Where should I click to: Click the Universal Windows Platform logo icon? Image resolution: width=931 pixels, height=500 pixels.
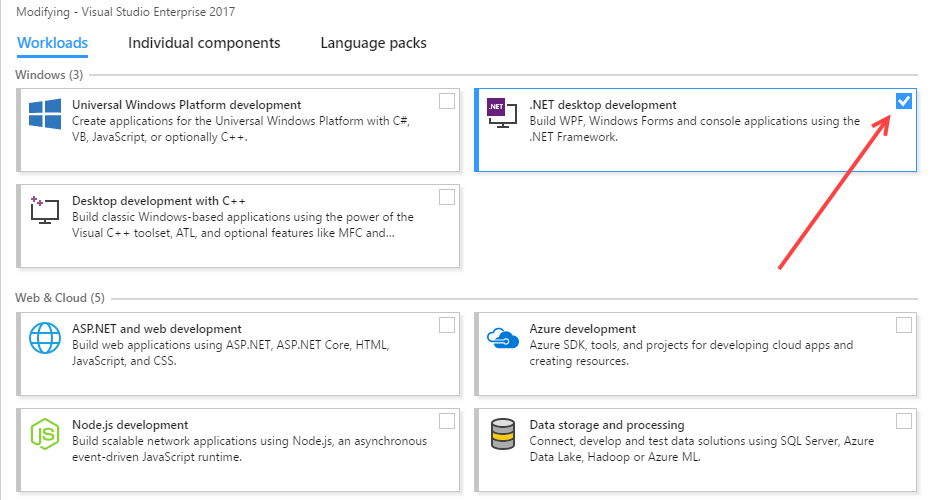coord(45,114)
